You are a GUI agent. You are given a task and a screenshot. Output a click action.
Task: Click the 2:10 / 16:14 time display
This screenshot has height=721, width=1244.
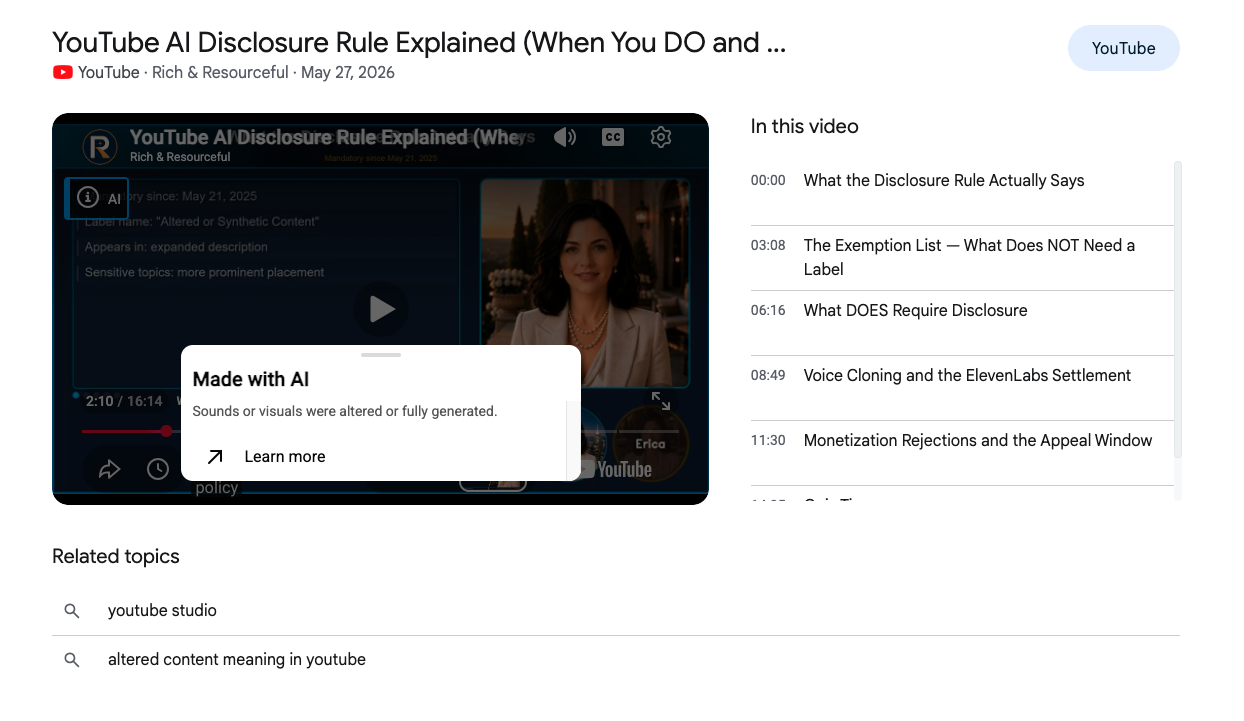(x=124, y=401)
